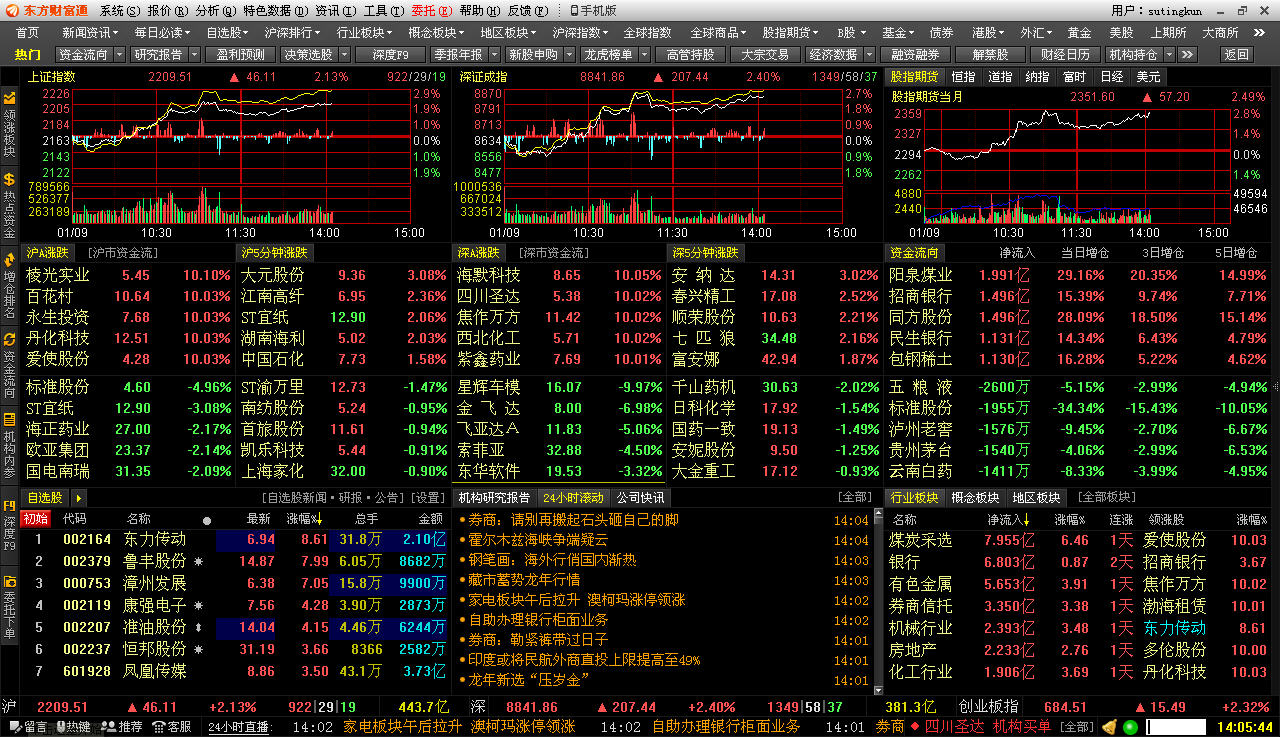The image size is (1280, 737).
Task: Click the 返回 button
Action: [1236, 54]
